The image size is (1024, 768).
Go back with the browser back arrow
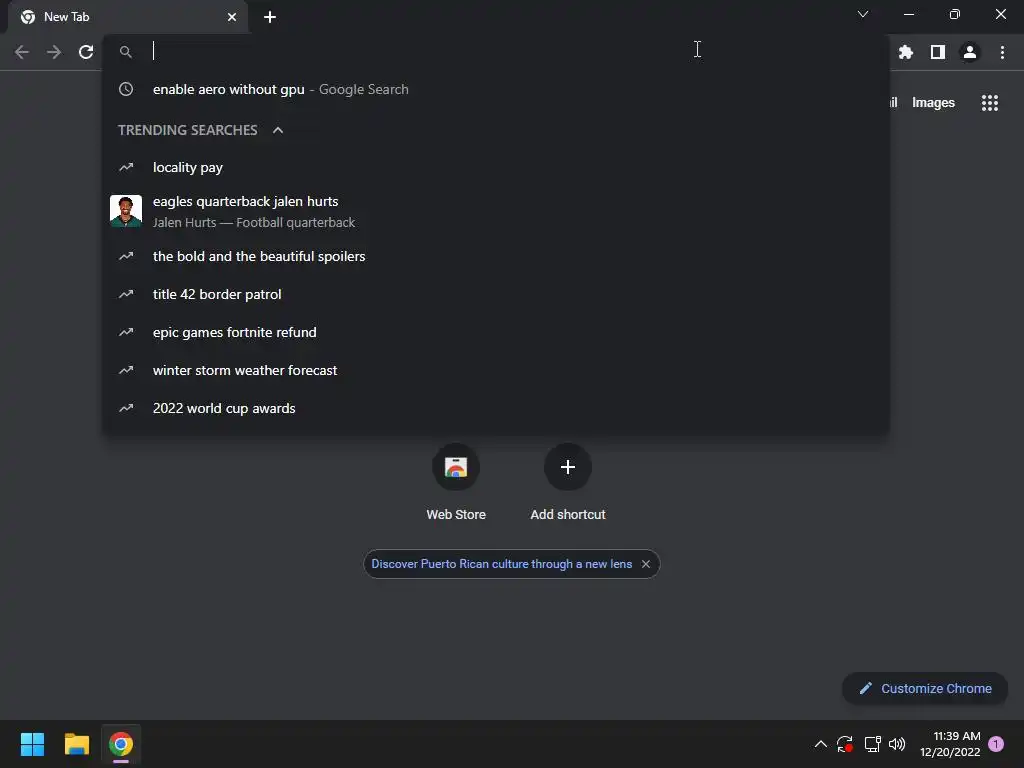click(x=22, y=52)
